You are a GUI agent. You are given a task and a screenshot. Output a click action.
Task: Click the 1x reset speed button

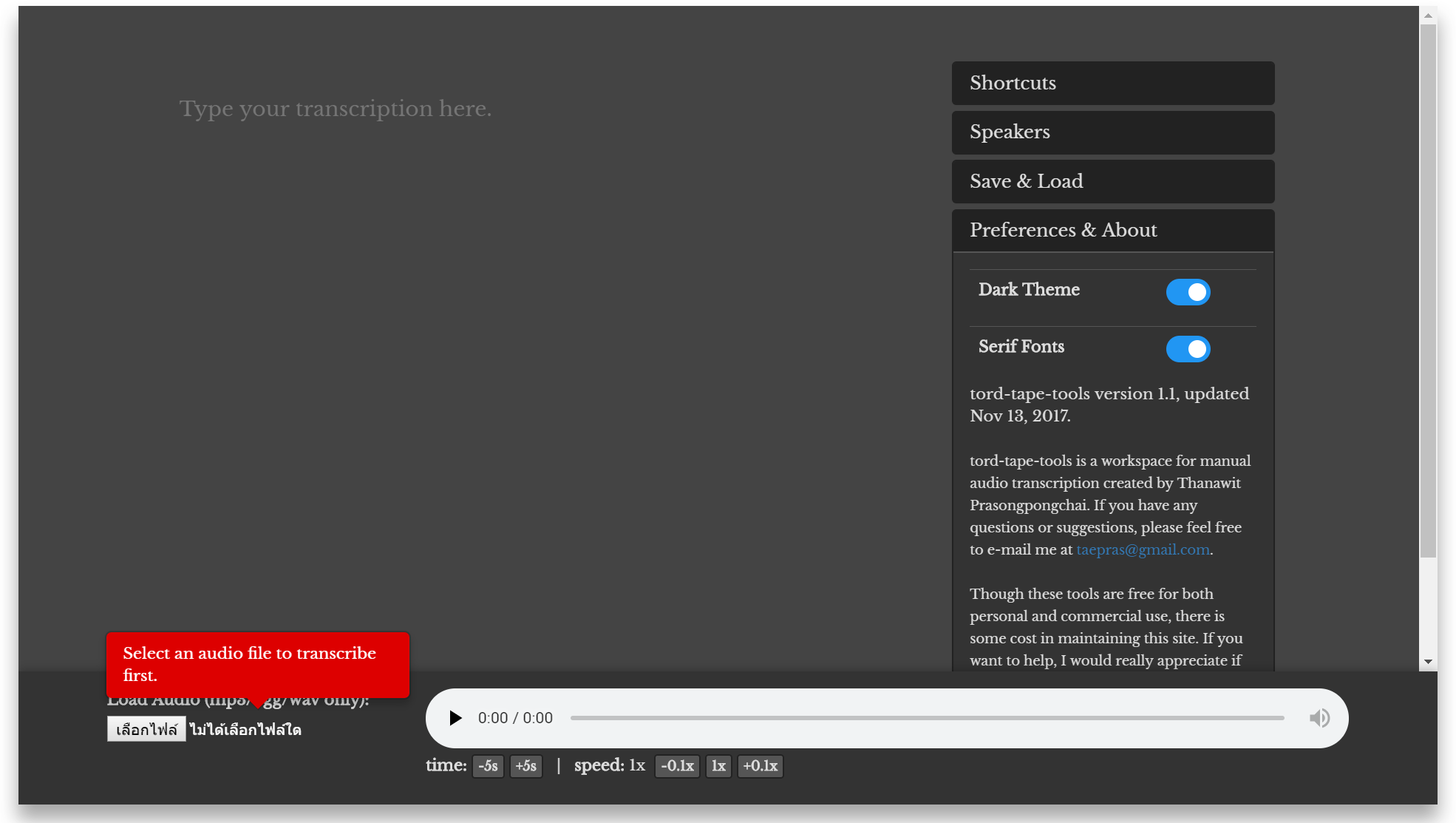[717, 765]
